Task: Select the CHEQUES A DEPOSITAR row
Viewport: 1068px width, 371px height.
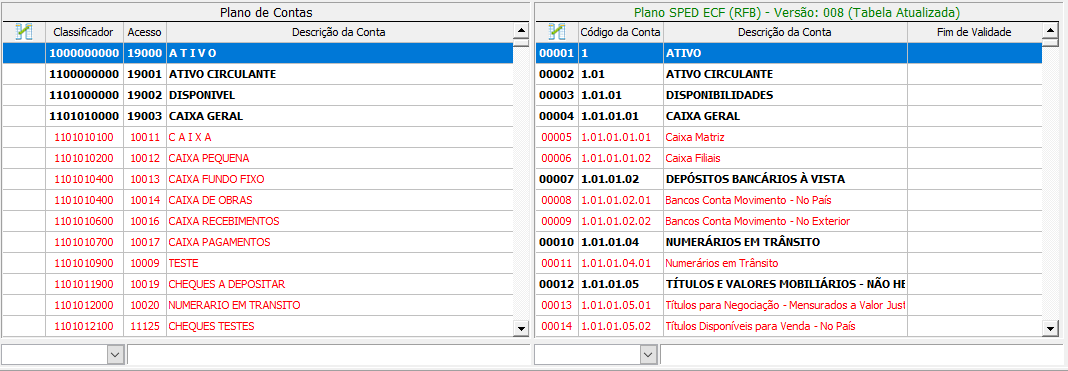Action: click(x=257, y=284)
